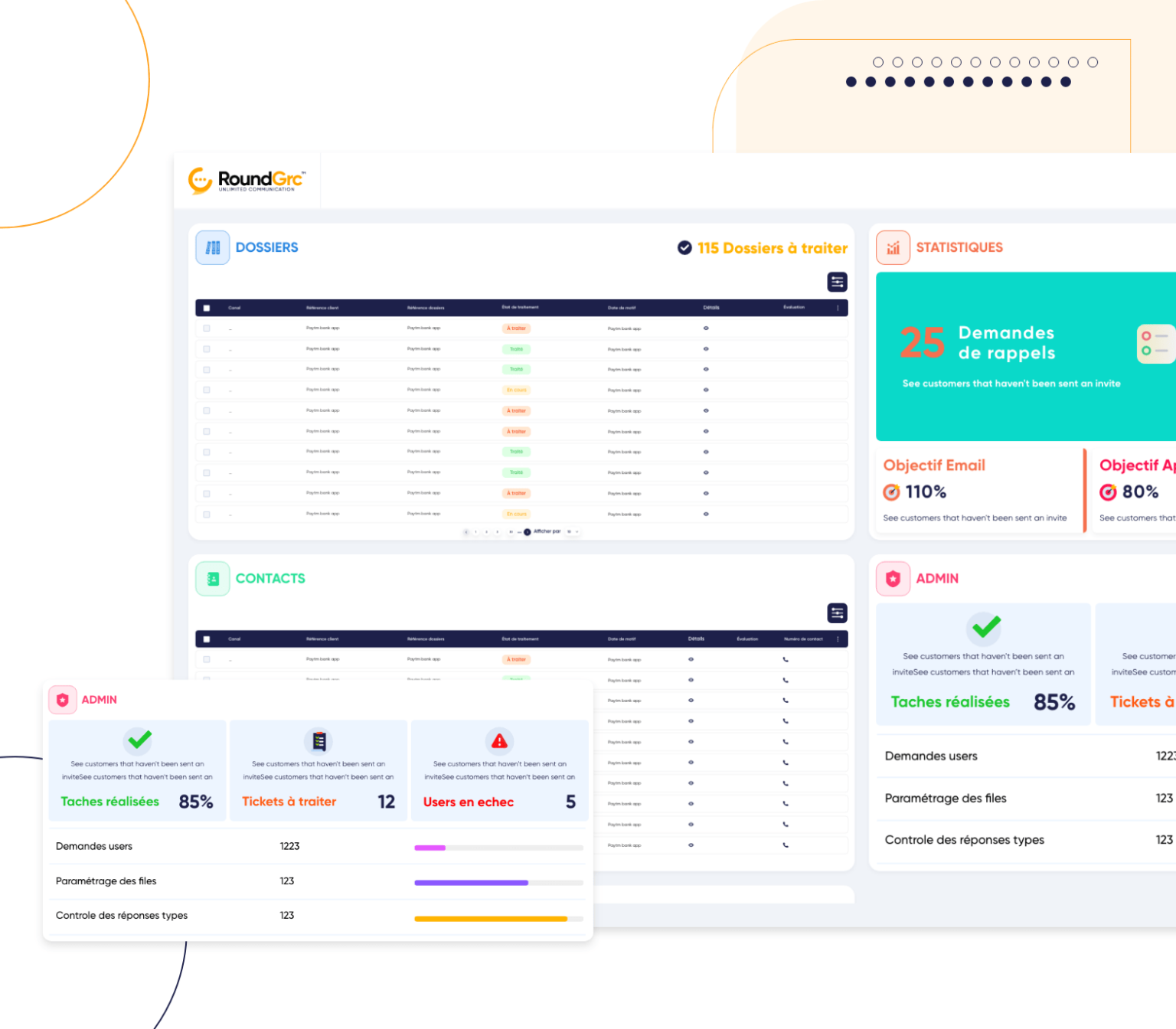The width and height of the screenshot is (1176, 1029).
Task: Click the eye icon on the first dossier row
Action: [706, 328]
